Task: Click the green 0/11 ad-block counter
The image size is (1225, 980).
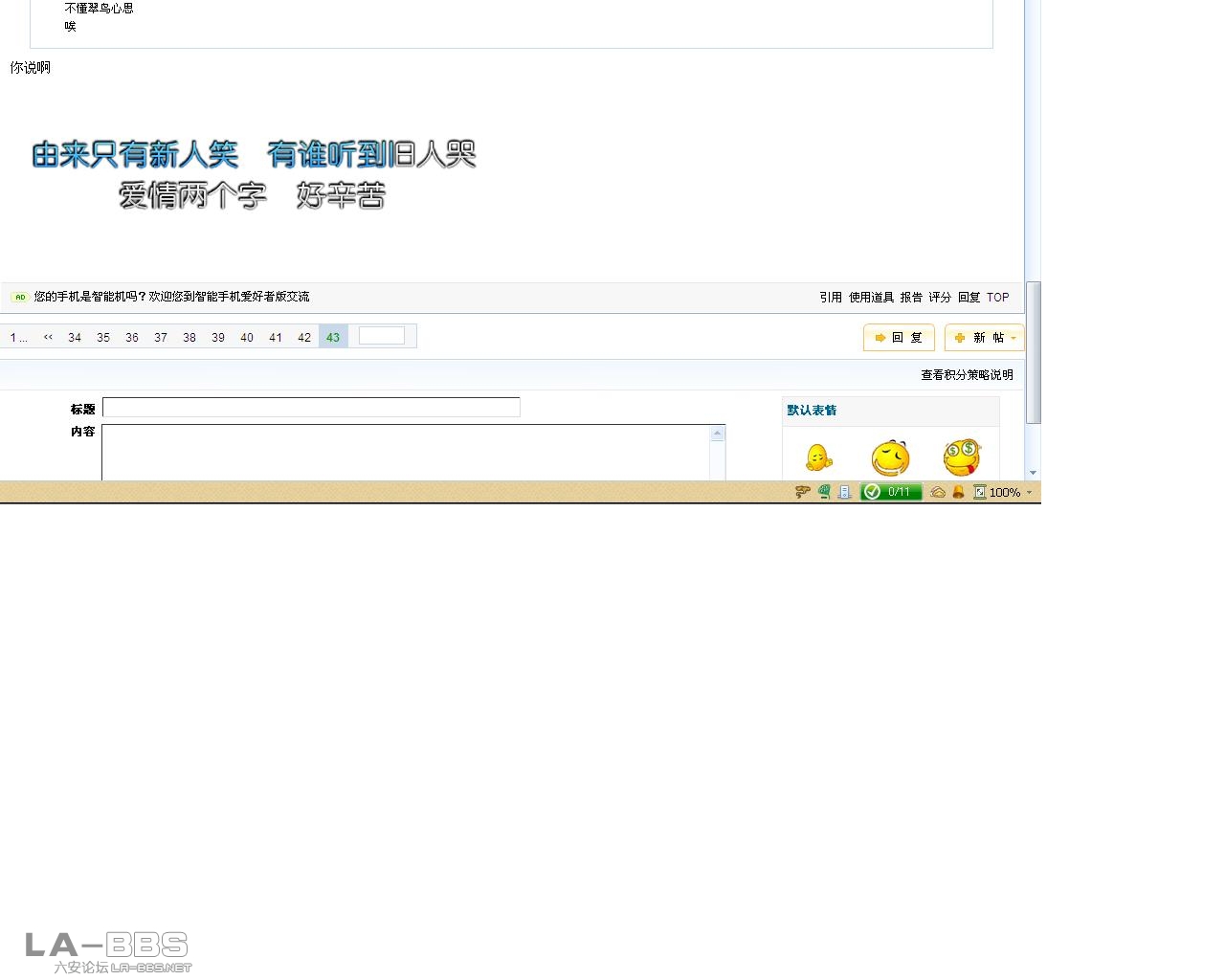Action: pos(891,492)
